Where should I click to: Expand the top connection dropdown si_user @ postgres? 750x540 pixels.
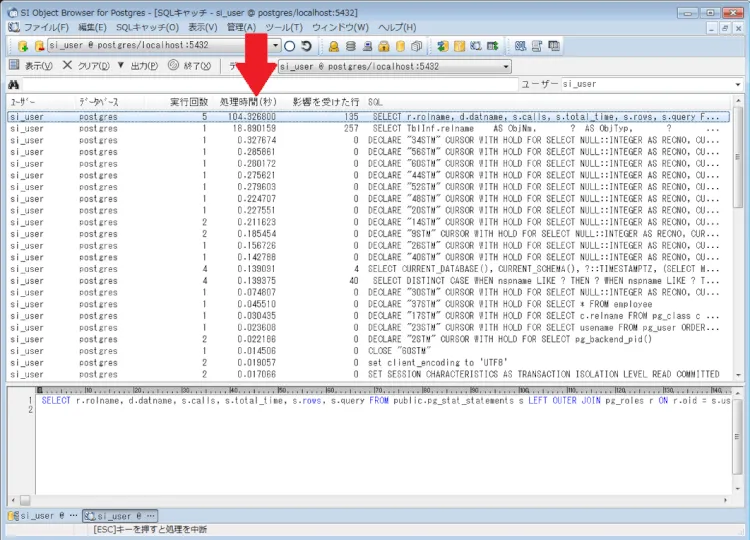click(x=276, y=45)
